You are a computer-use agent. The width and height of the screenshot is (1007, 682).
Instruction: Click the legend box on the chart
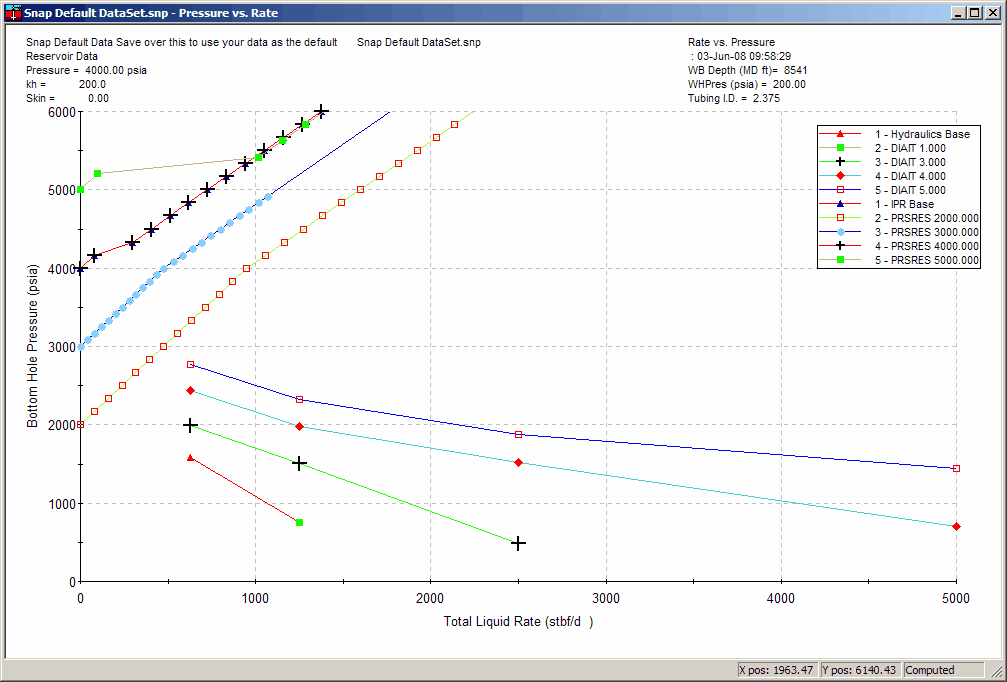tap(899, 197)
